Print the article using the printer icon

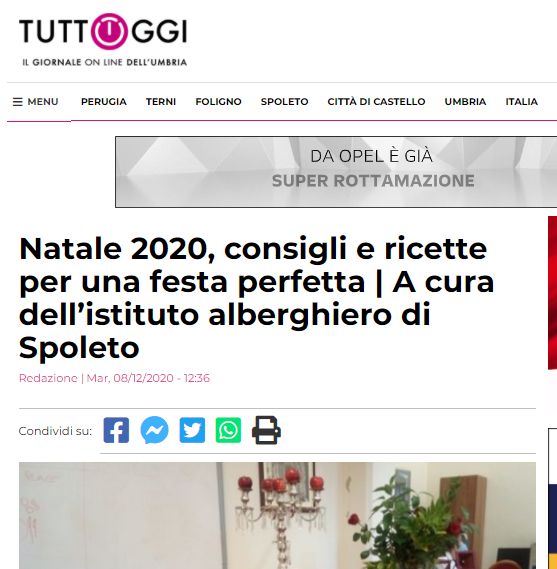pyautogui.click(x=266, y=430)
